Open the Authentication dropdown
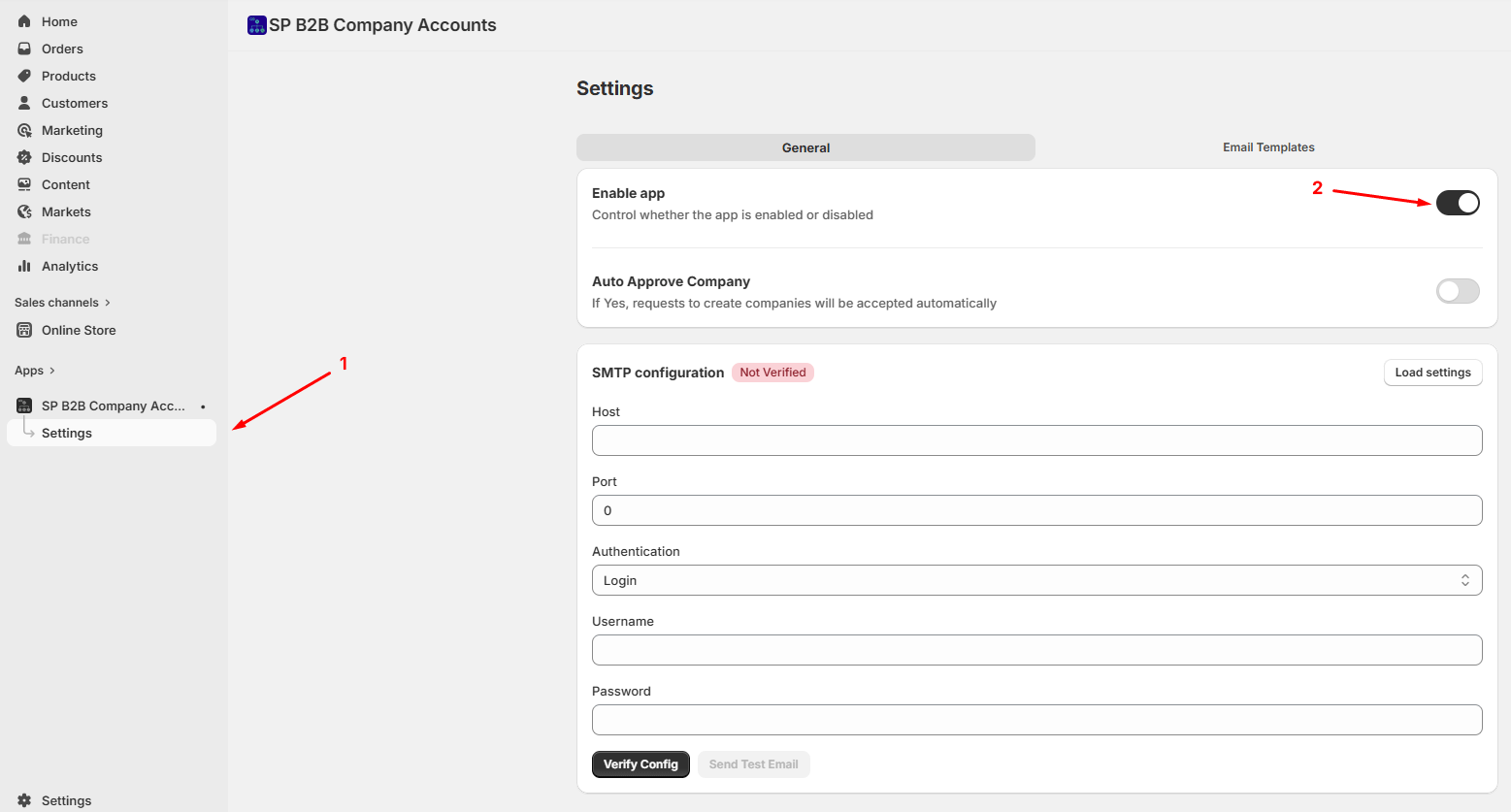Image resolution: width=1511 pixels, height=812 pixels. 1036,579
